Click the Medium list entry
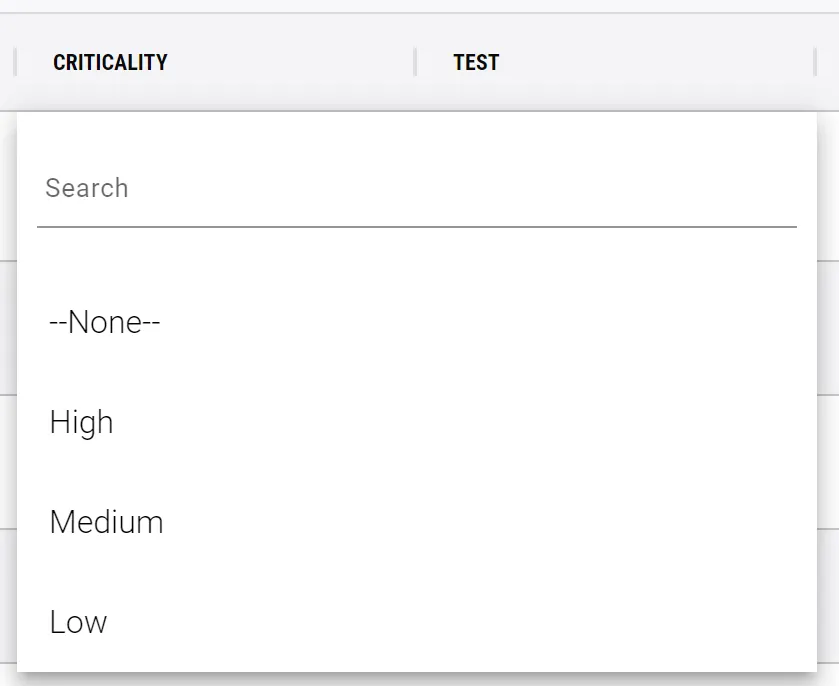 tap(106, 523)
